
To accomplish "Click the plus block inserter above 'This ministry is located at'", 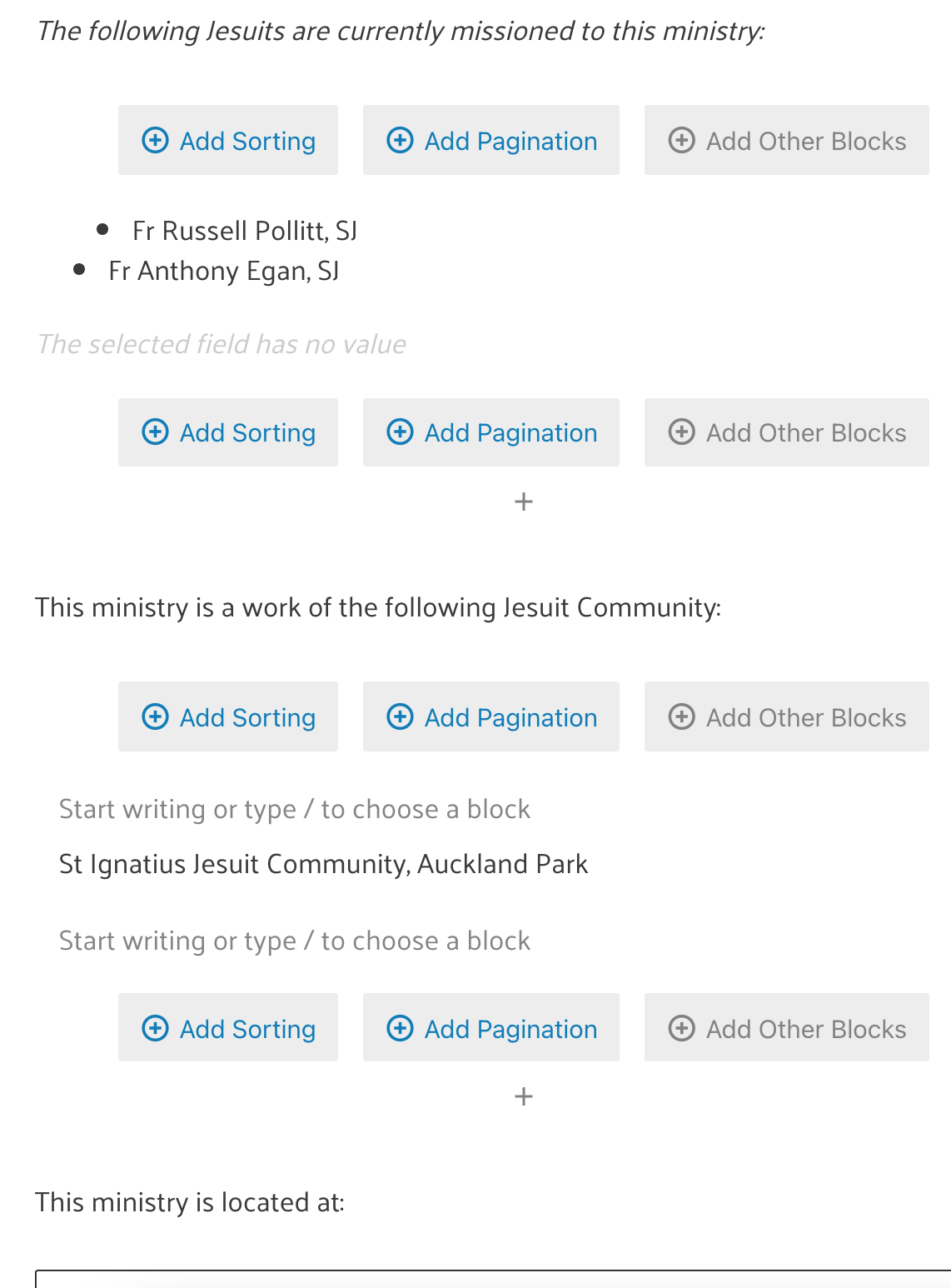I will pyautogui.click(x=524, y=1096).
